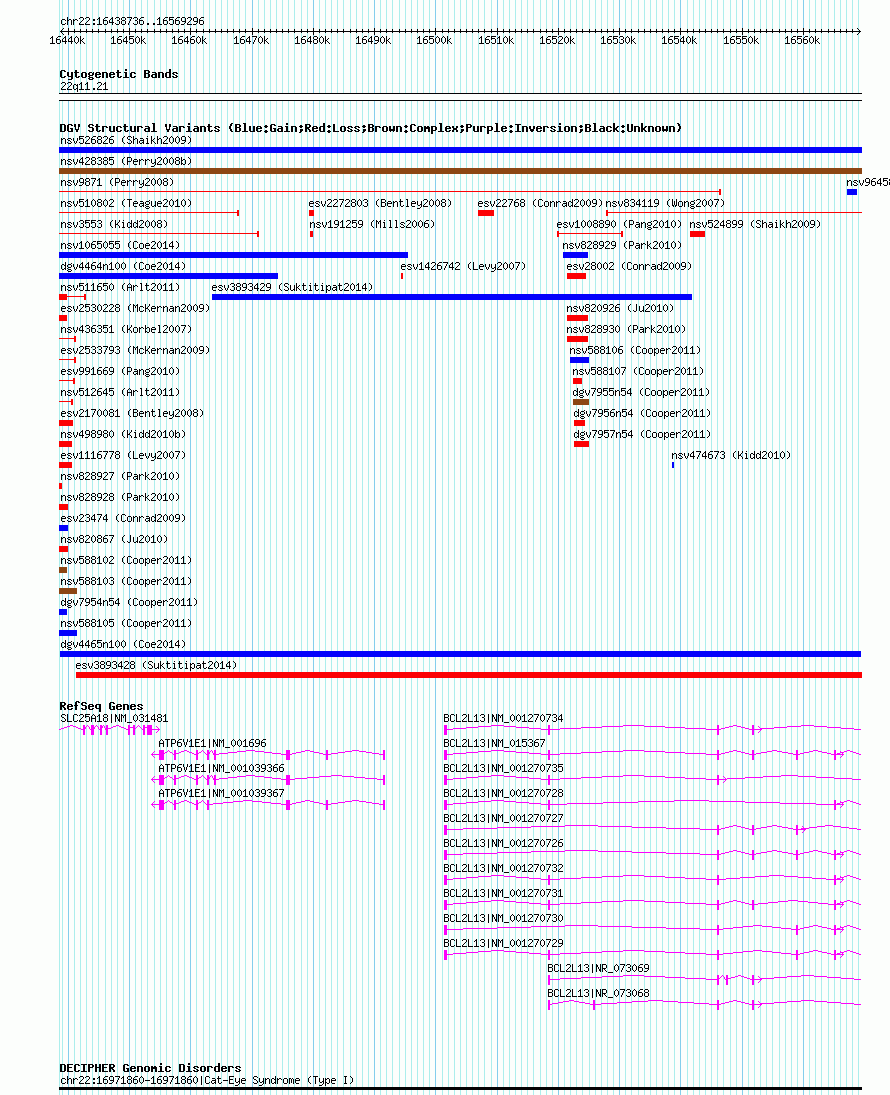Open esv3893428 (Suktitipat2014) variant
890x1095 pixels.
pyautogui.click(x=156, y=664)
